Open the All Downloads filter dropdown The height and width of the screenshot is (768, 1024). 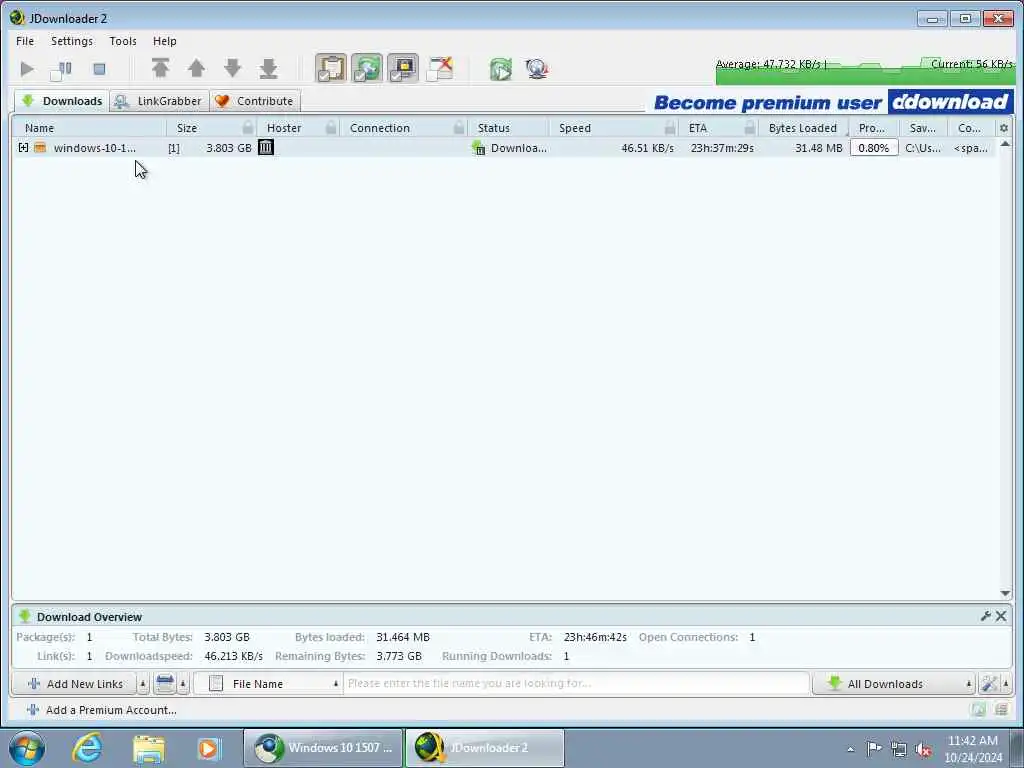(x=893, y=684)
